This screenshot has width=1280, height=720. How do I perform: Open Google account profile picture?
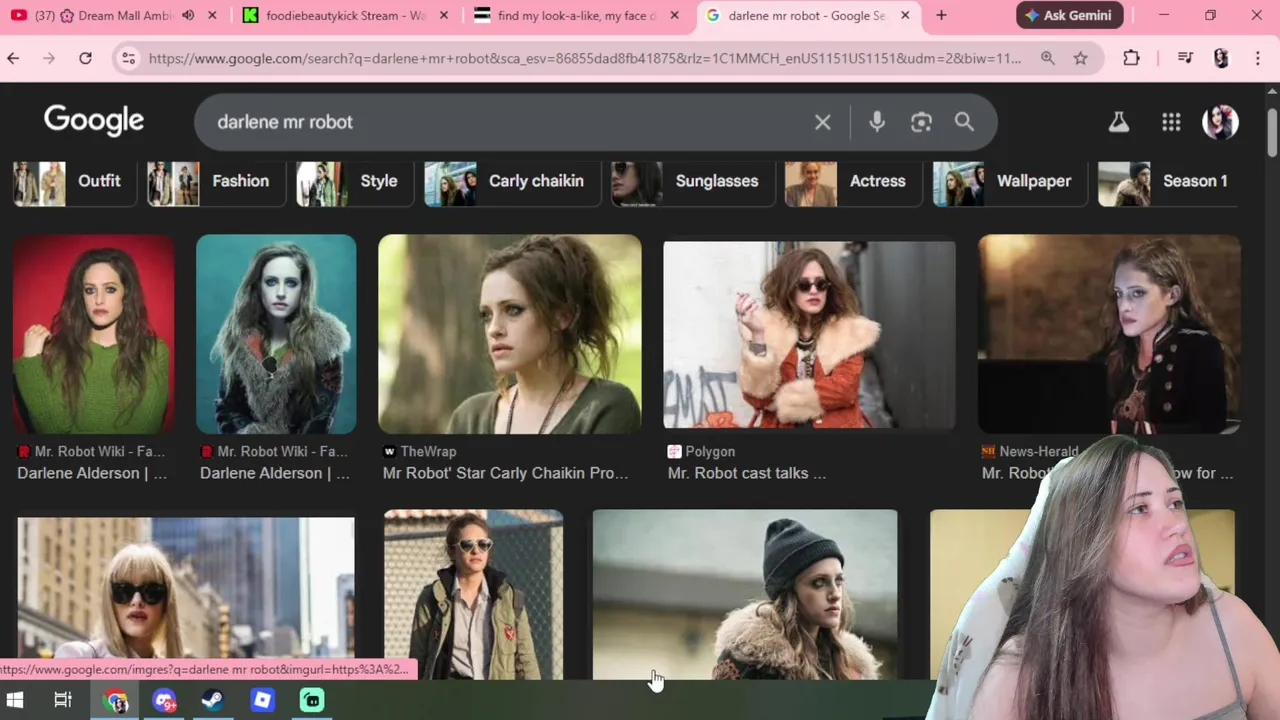tap(1220, 122)
